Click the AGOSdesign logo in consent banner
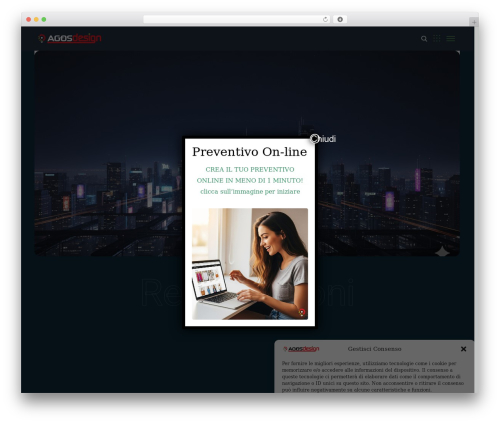The image size is (500, 423). (x=301, y=349)
